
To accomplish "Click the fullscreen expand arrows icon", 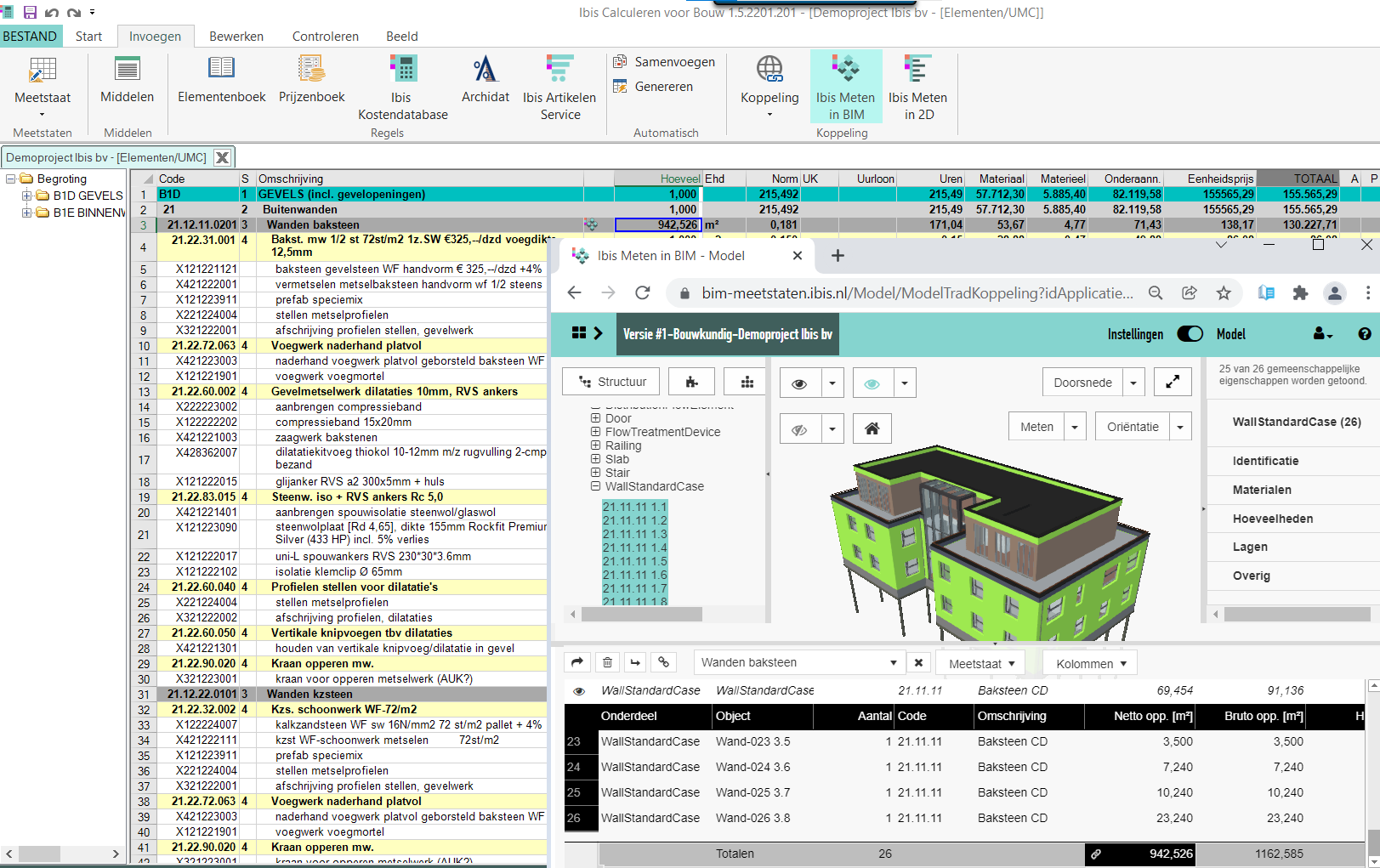I will (1172, 383).
